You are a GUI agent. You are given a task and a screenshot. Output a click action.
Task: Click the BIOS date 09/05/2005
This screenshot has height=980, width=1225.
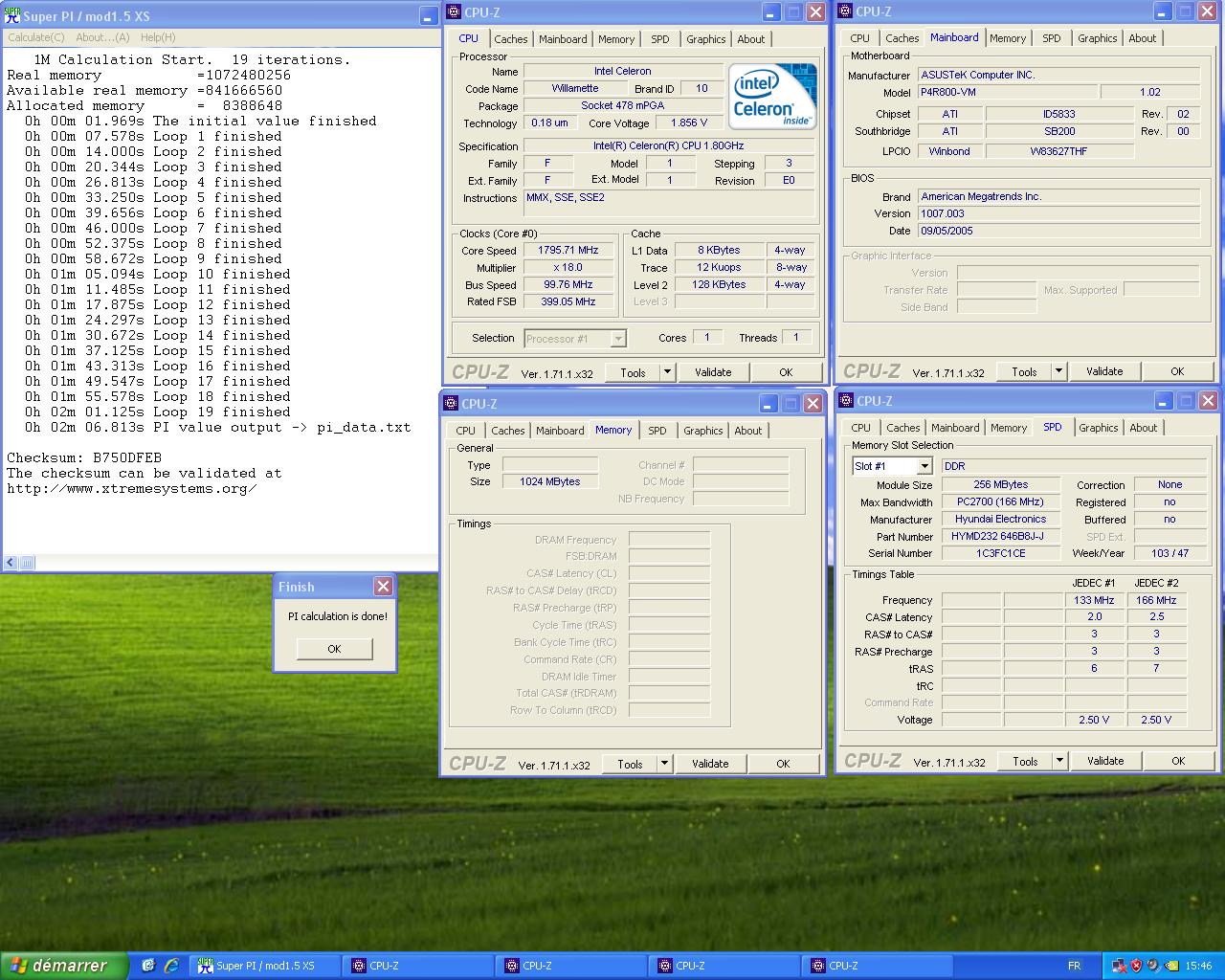coord(1058,231)
